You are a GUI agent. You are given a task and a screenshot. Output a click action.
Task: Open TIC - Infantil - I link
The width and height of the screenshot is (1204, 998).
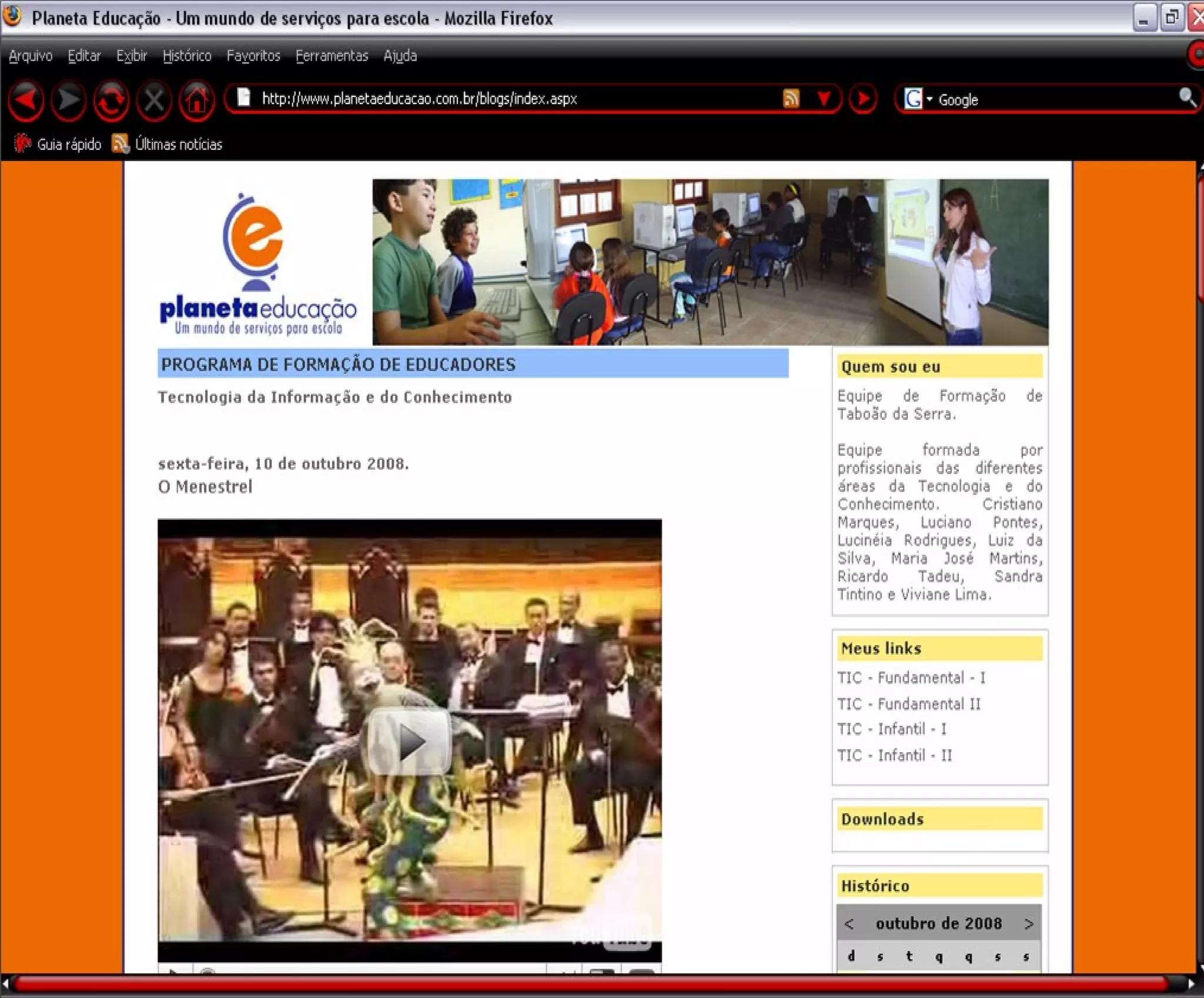891,729
